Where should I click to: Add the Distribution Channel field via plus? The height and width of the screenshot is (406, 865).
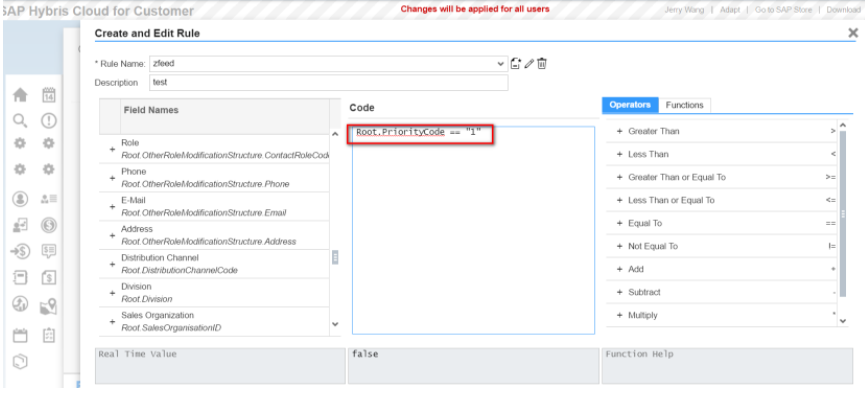(x=112, y=264)
